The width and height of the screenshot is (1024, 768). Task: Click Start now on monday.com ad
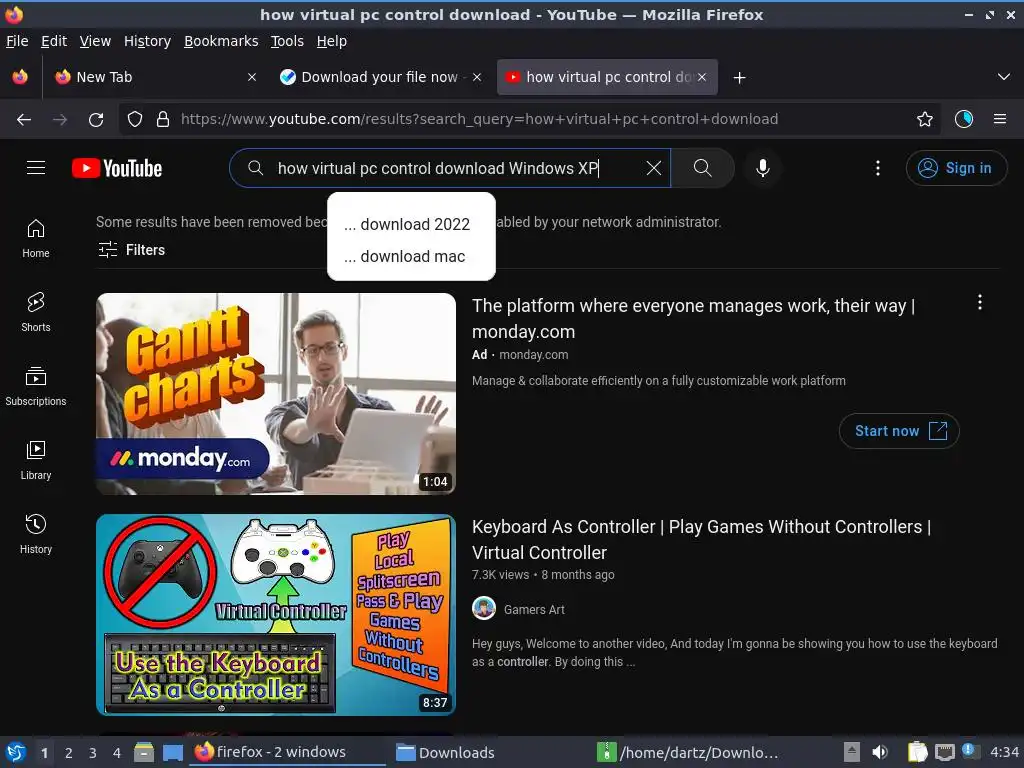(x=899, y=431)
